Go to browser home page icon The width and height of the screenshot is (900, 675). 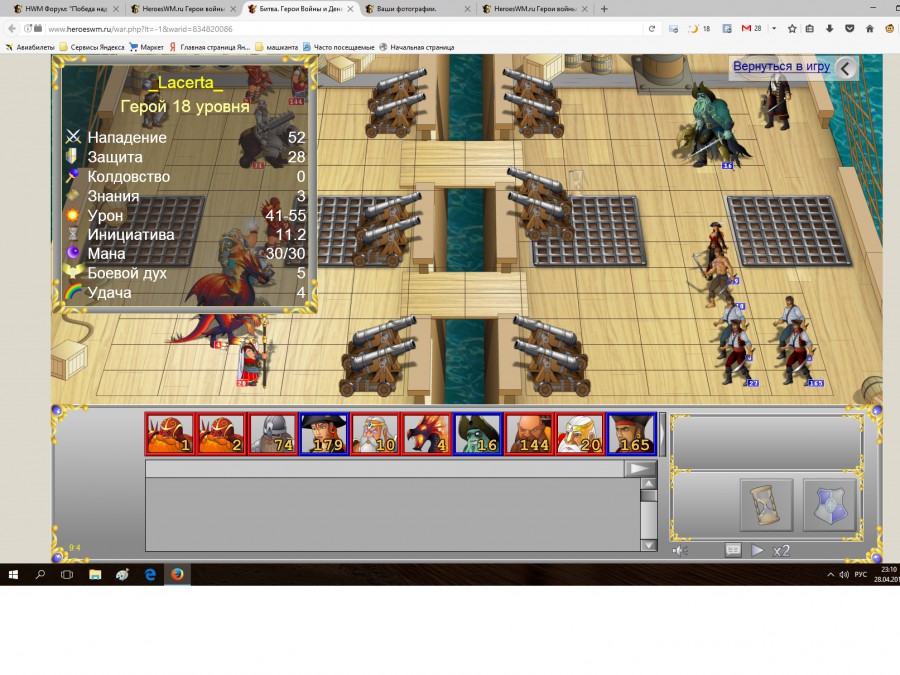coord(870,28)
